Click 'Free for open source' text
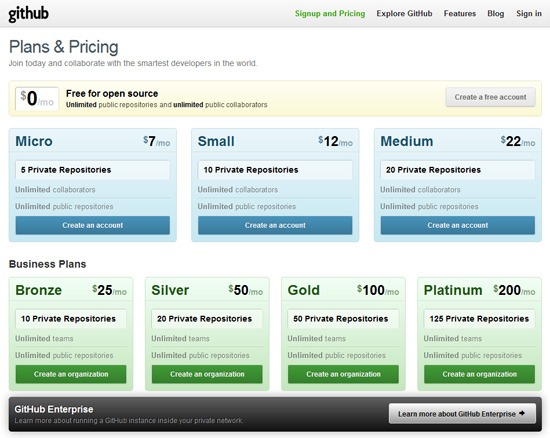This screenshot has width=550, height=438. 112,94
